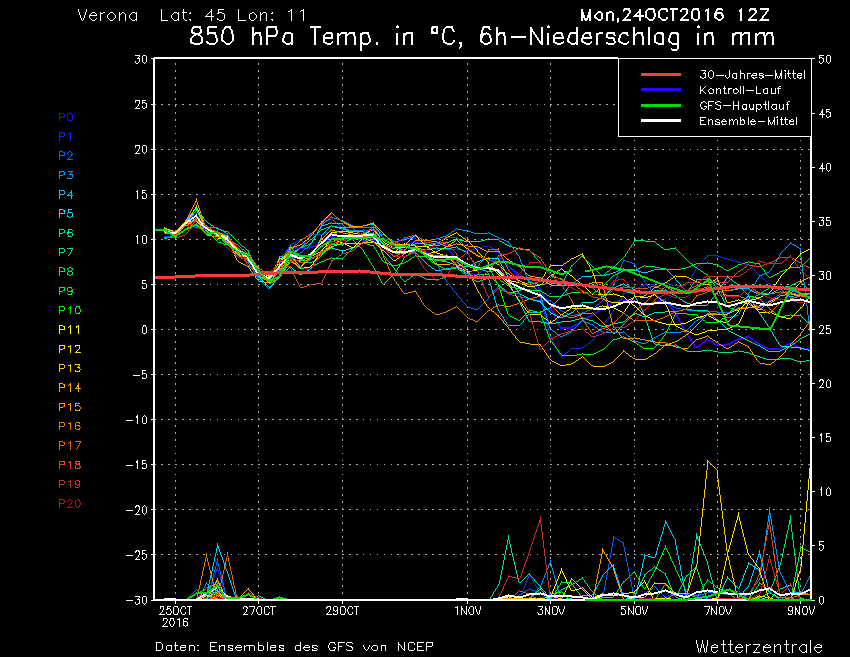Image resolution: width=850 pixels, height=657 pixels.
Task: Click the "-15" temperature axis value
Action: pyautogui.click(x=137, y=465)
